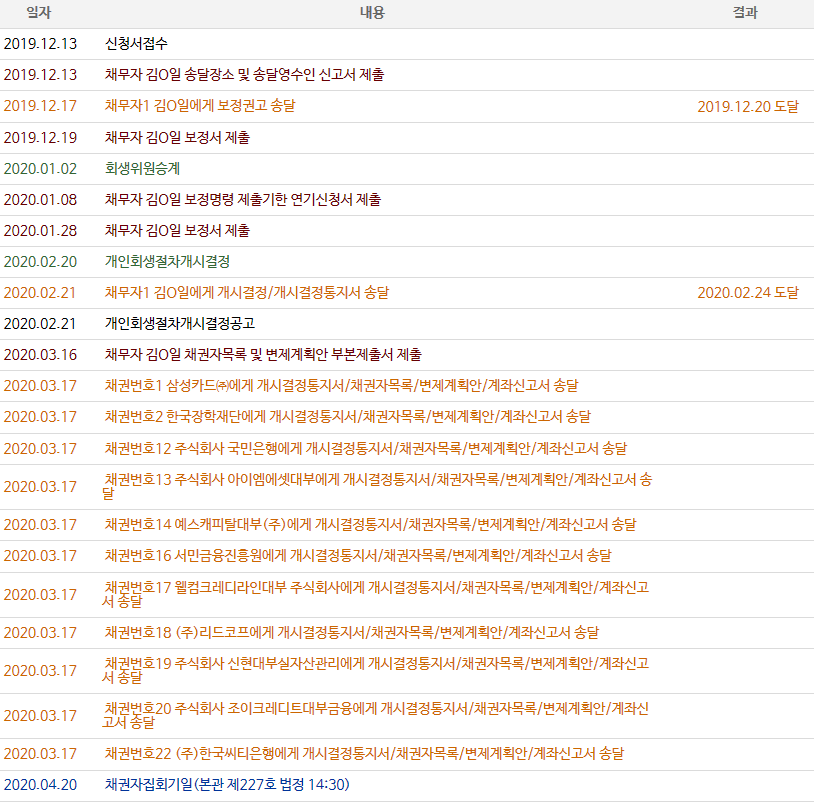814x803 pixels.
Task: Select the 신청서접수 entry
Action: (x=136, y=44)
